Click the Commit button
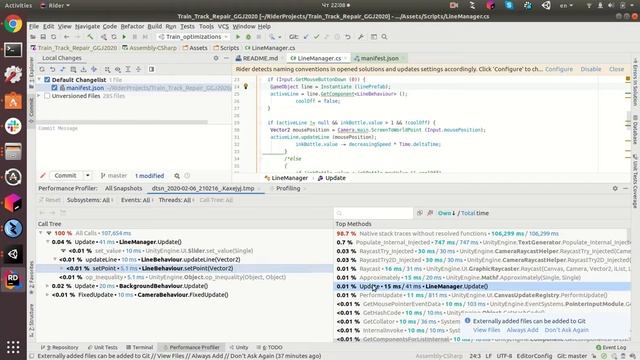The height and width of the screenshot is (360, 640). tap(65, 176)
